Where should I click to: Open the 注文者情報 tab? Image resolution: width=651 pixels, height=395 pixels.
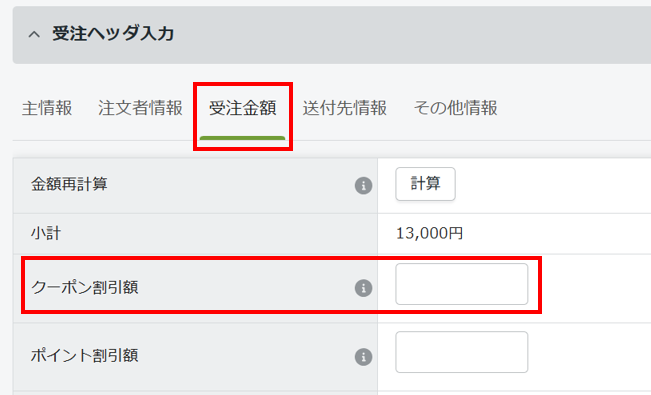click(x=140, y=108)
